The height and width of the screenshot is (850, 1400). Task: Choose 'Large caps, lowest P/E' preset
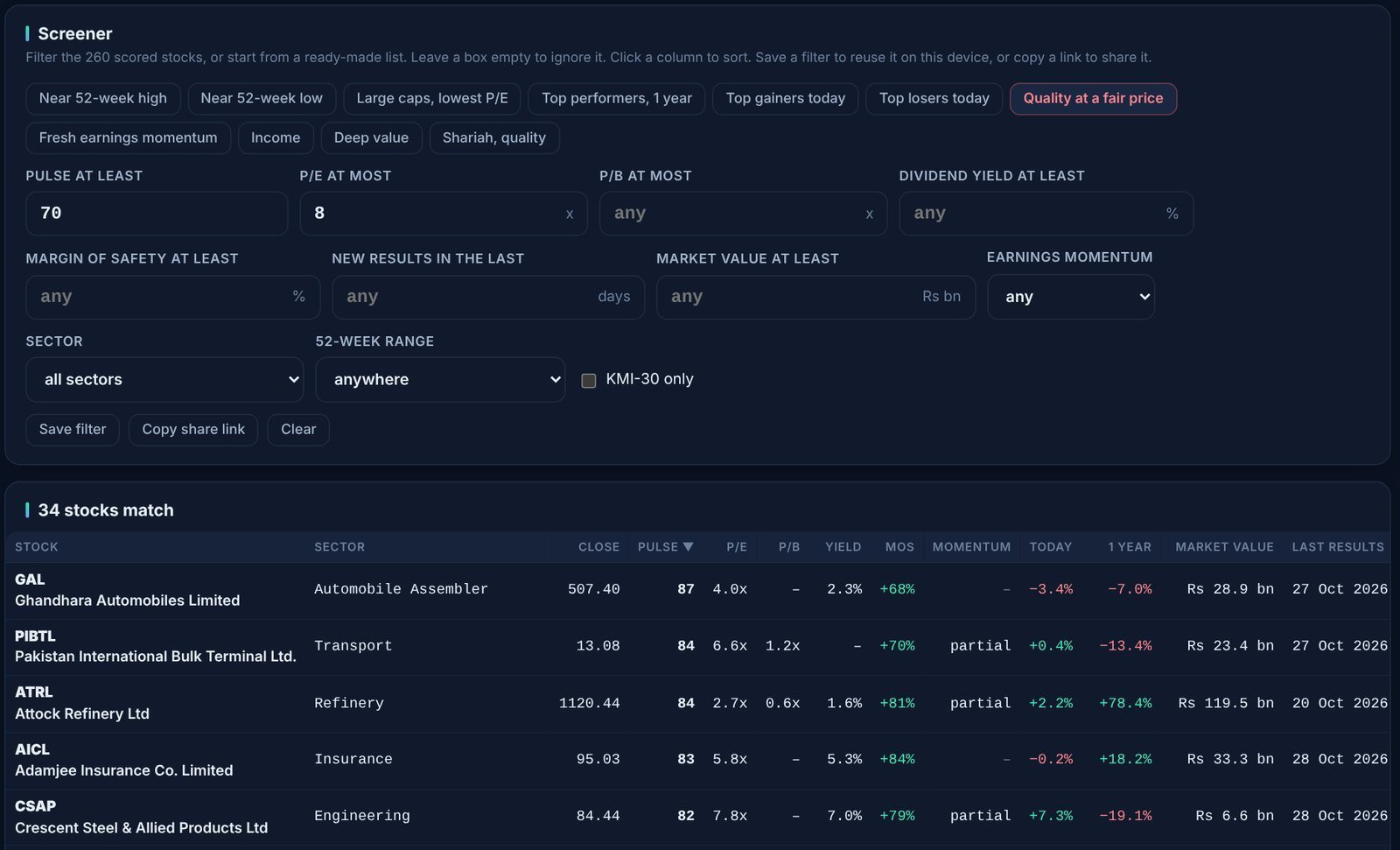[432, 98]
